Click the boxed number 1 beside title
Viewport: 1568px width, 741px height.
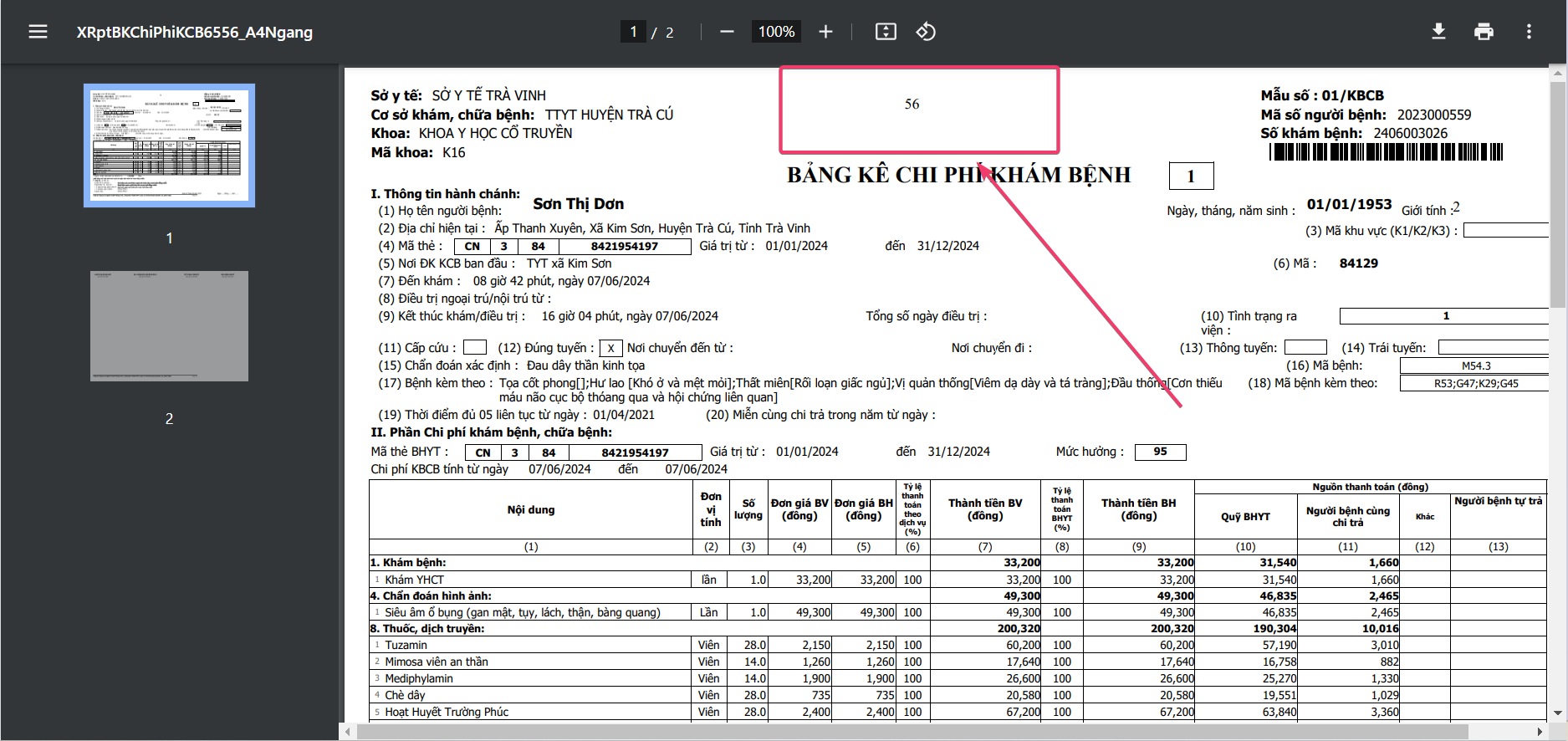[x=1191, y=176]
